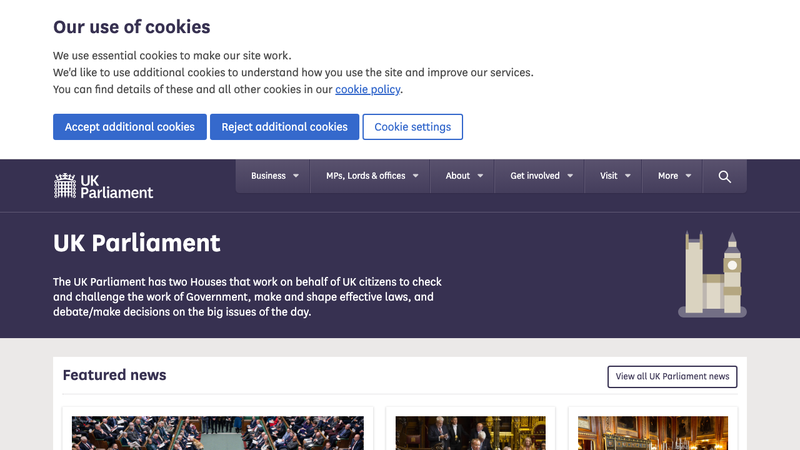800x450 pixels.
Task: Expand the Business menu
Action: 274,176
